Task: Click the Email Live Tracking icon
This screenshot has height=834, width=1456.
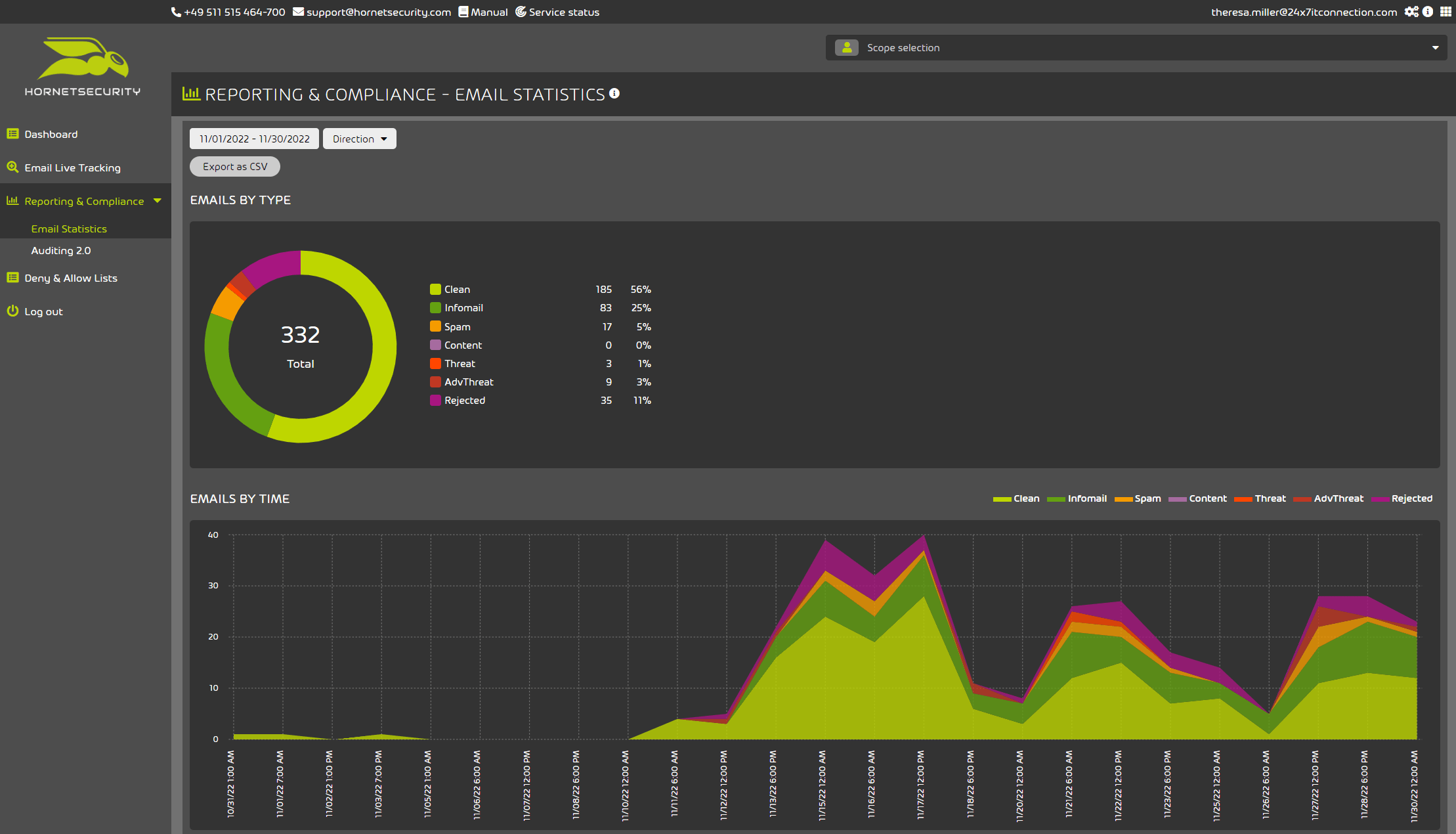Action: [x=13, y=167]
